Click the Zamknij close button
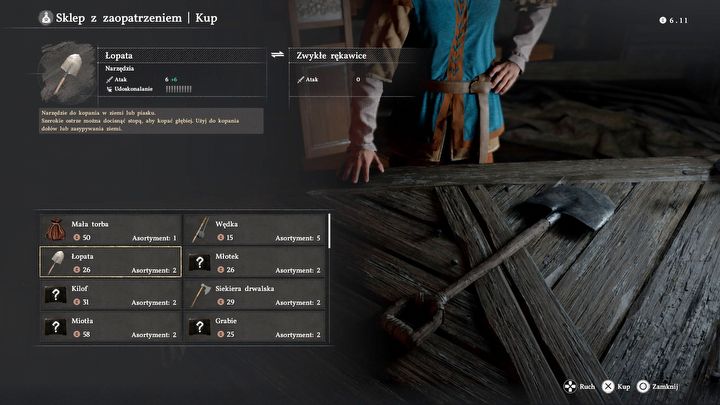This screenshot has width=720, height=405. tap(658, 387)
